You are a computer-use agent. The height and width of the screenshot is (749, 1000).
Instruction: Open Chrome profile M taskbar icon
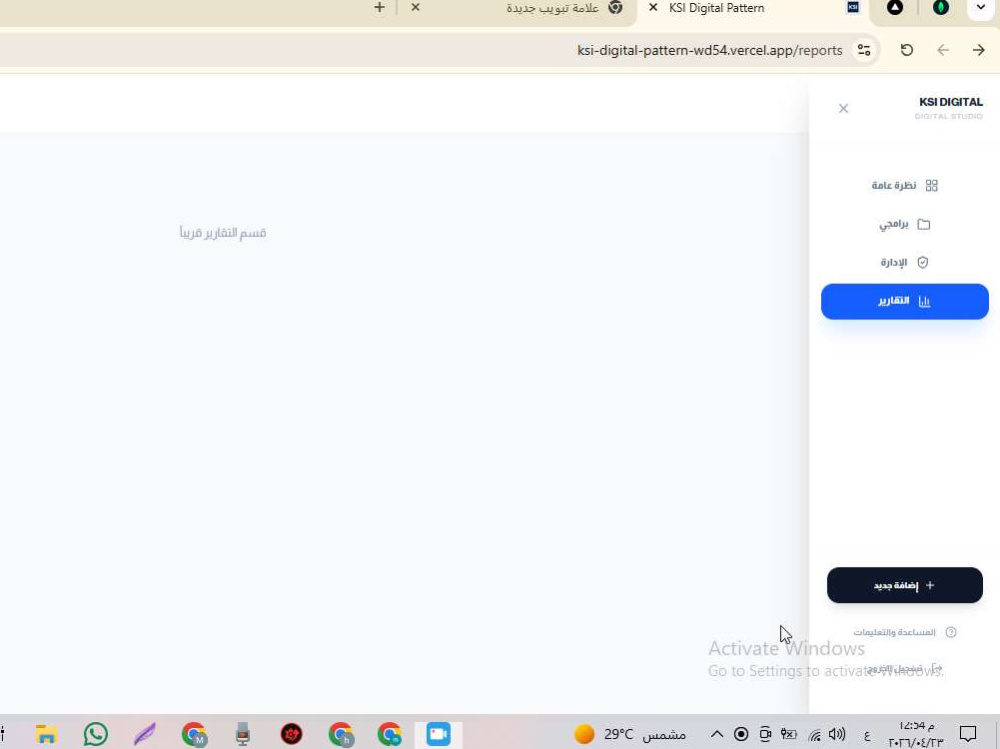coord(194,734)
